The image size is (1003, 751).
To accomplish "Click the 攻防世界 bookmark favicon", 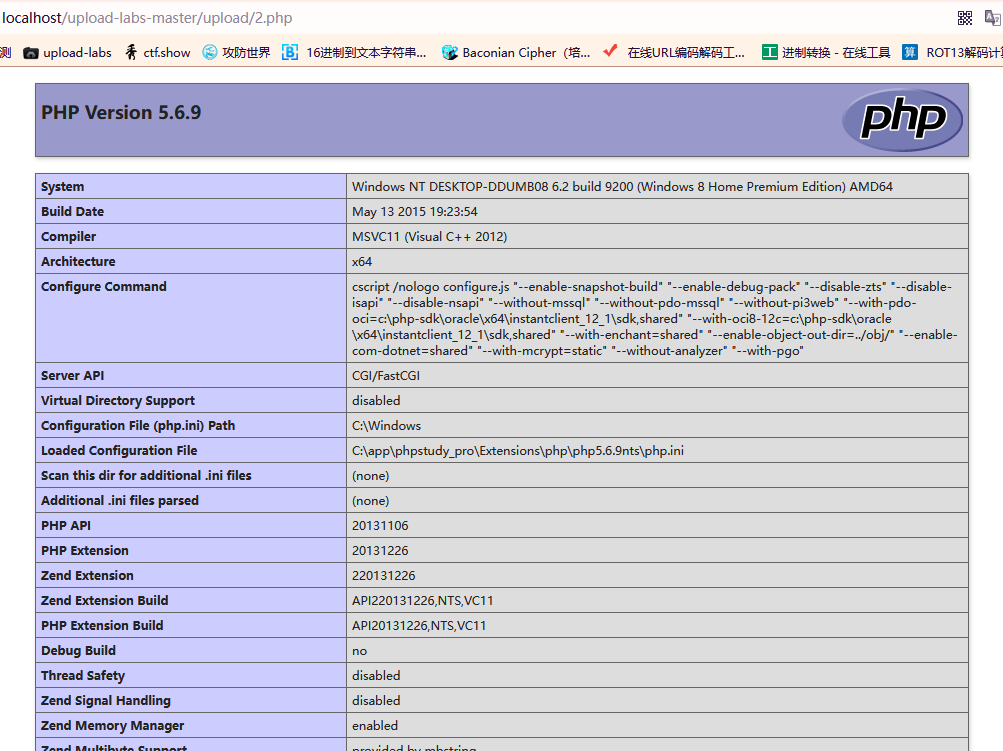I will 210,52.
